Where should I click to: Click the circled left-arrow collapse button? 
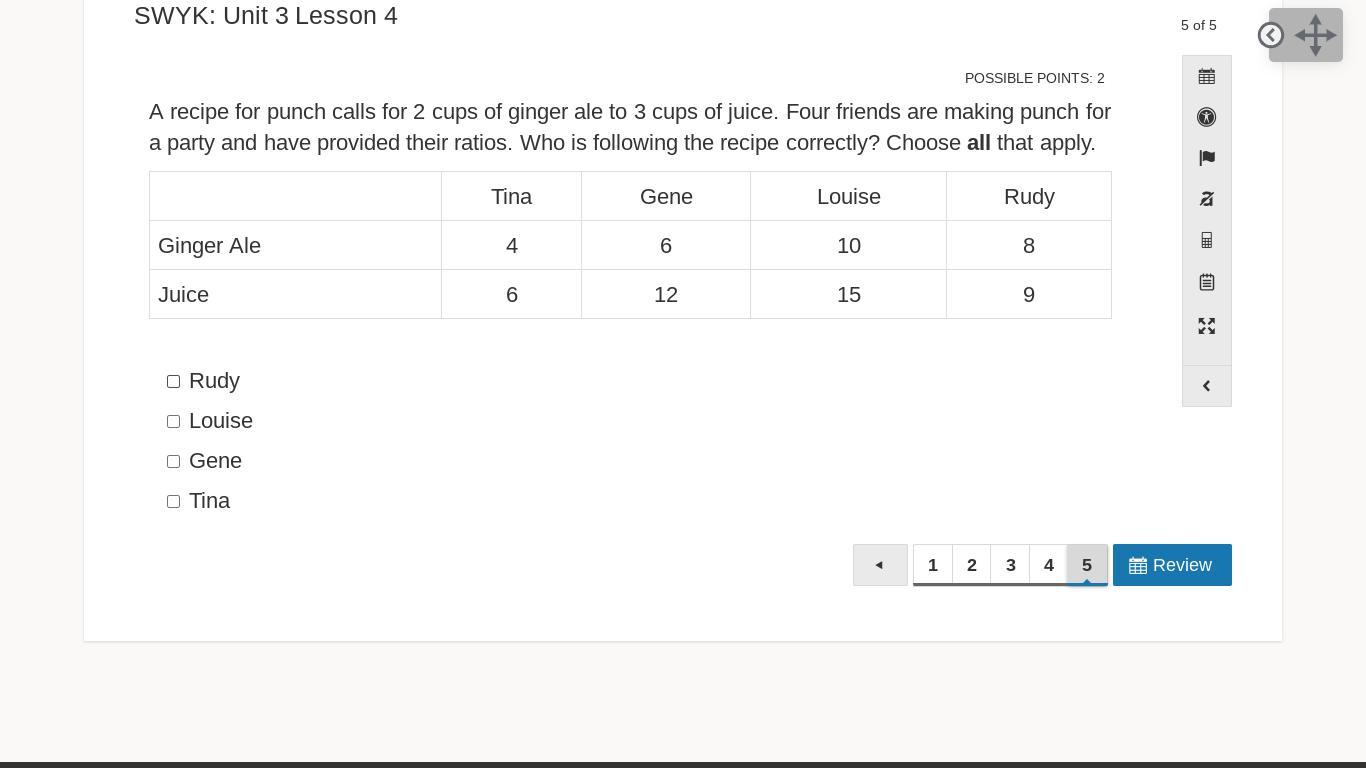click(1271, 35)
